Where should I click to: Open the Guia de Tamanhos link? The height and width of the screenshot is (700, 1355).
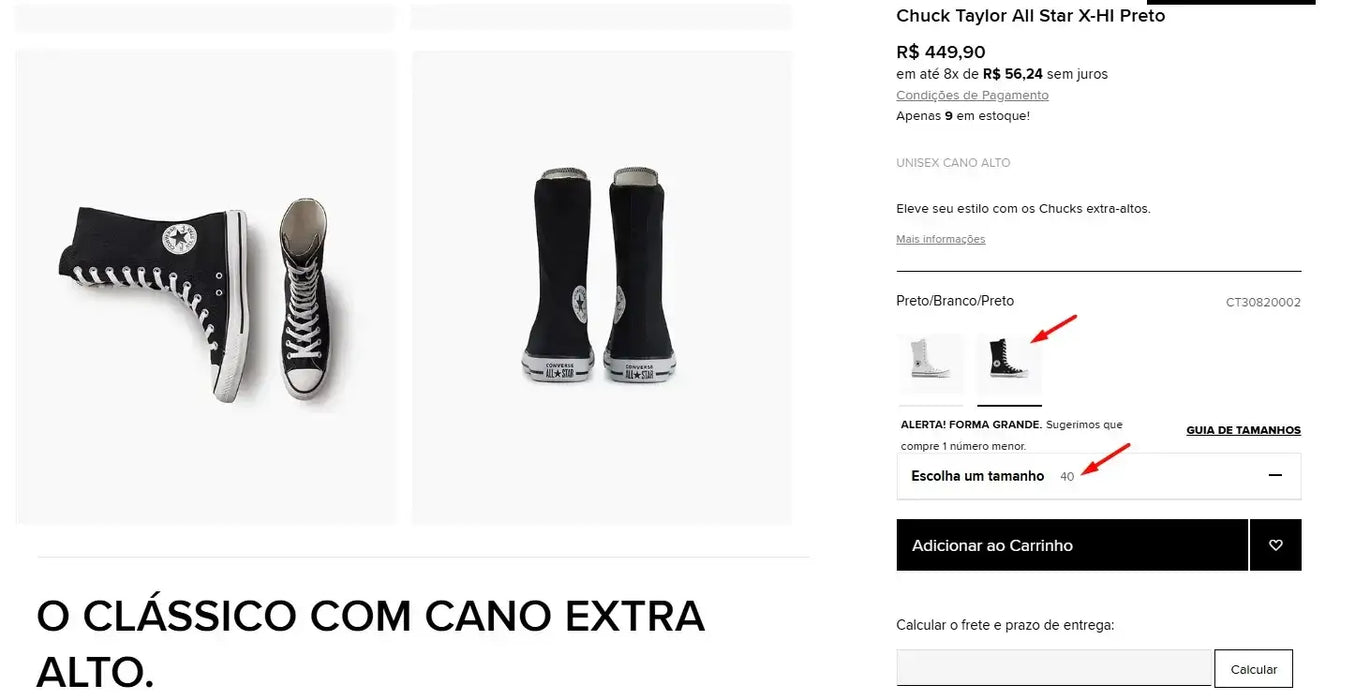click(x=1243, y=430)
